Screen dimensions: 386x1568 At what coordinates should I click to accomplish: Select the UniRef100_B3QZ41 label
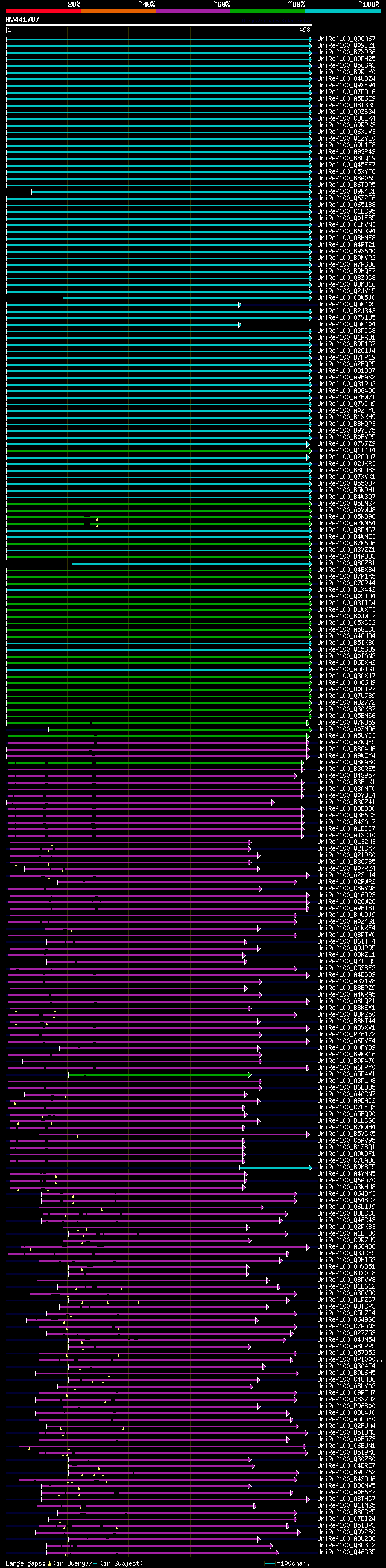point(346,803)
